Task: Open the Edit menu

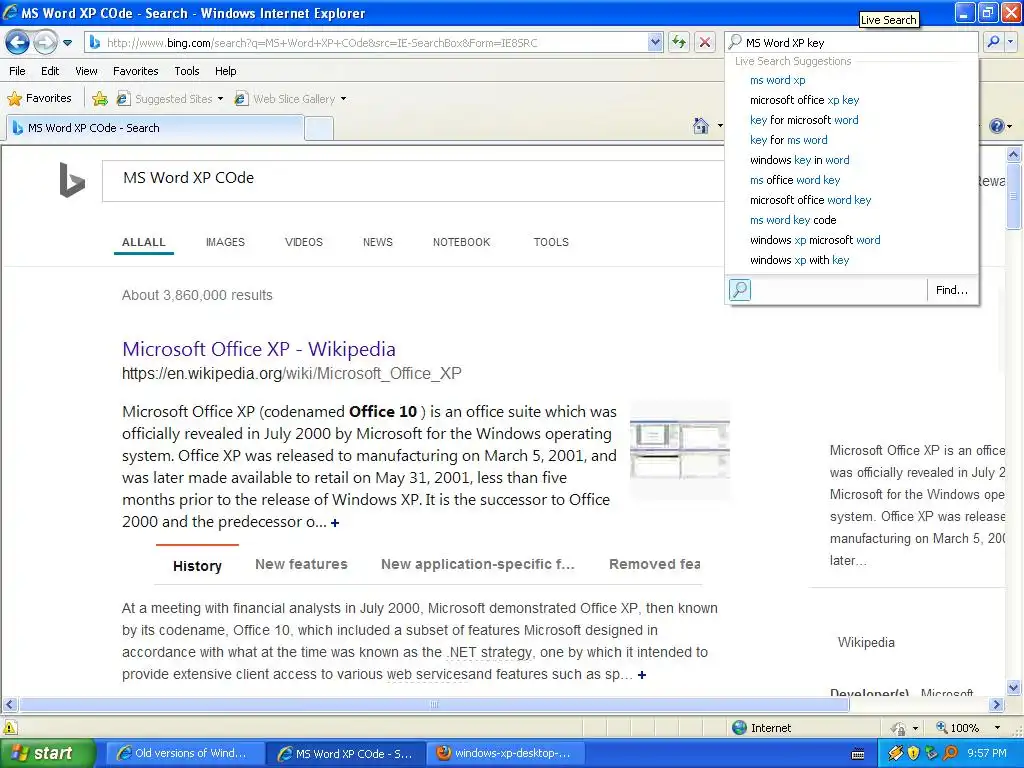Action: coord(50,71)
